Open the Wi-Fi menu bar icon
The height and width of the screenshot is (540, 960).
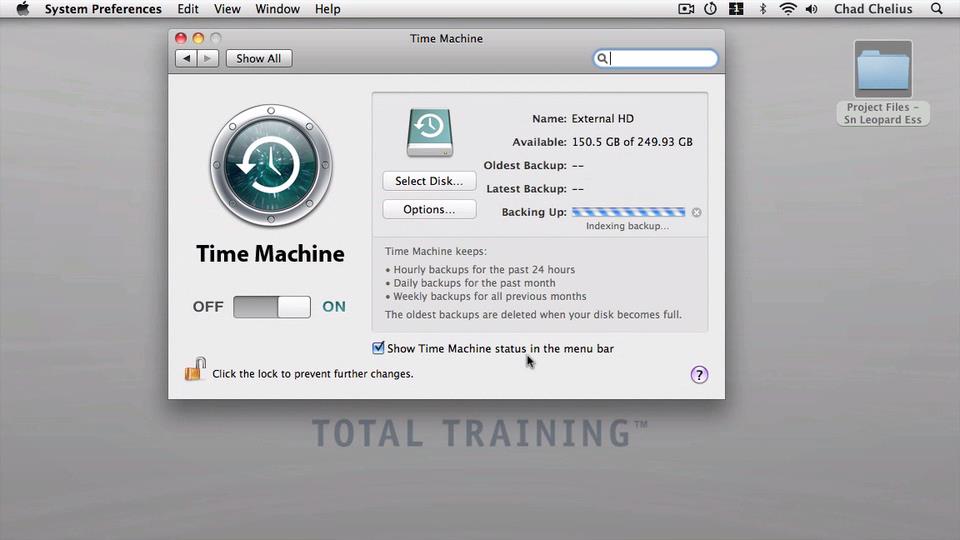point(787,9)
